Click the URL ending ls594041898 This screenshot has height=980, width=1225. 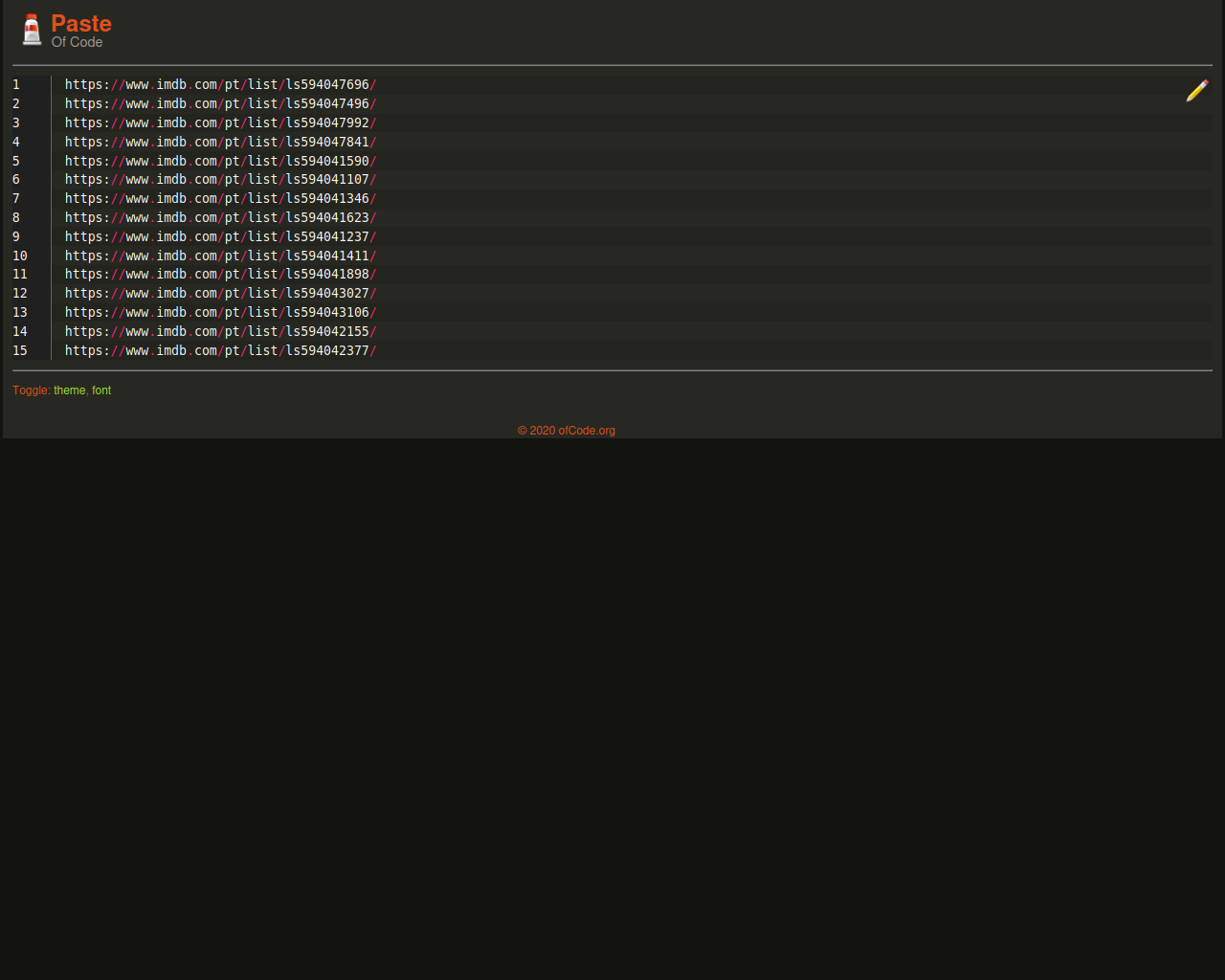point(221,275)
